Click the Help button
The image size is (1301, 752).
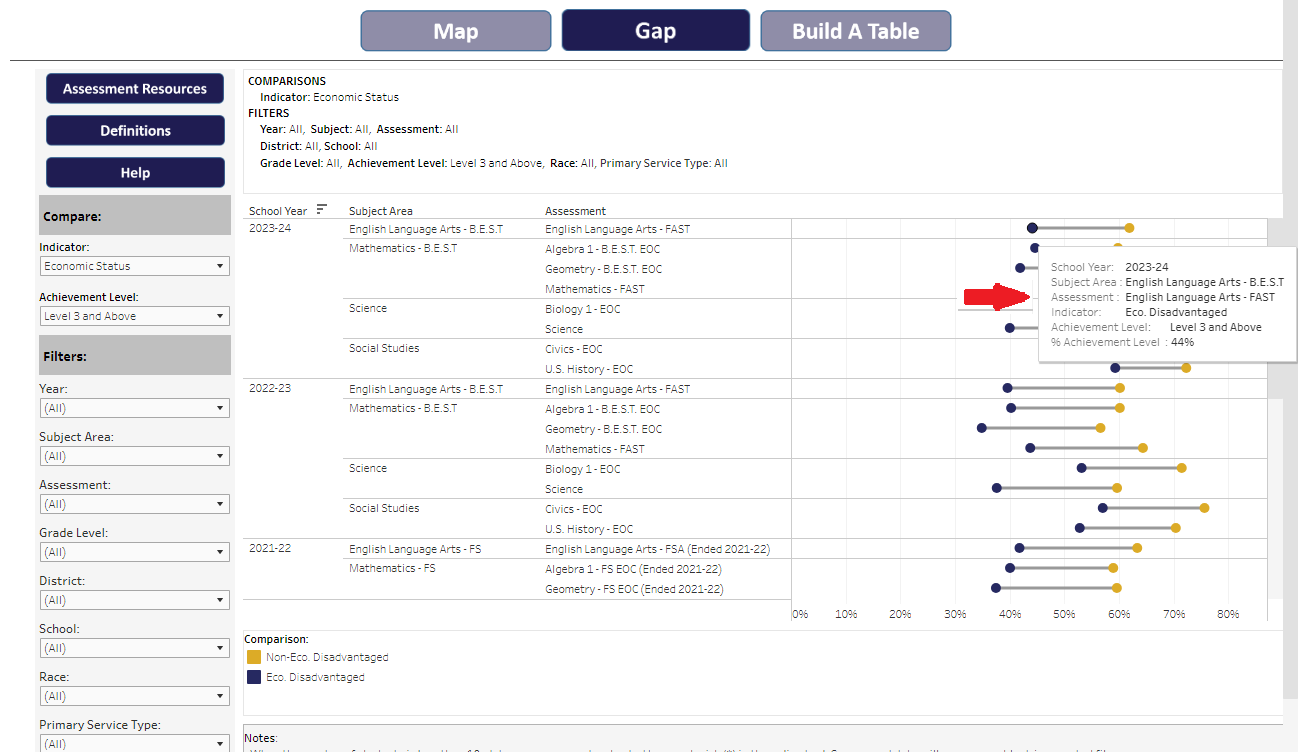coord(135,172)
